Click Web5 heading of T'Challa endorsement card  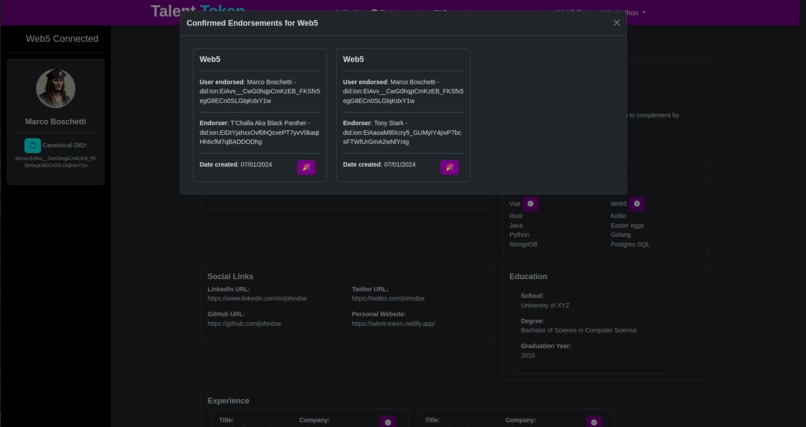point(210,60)
